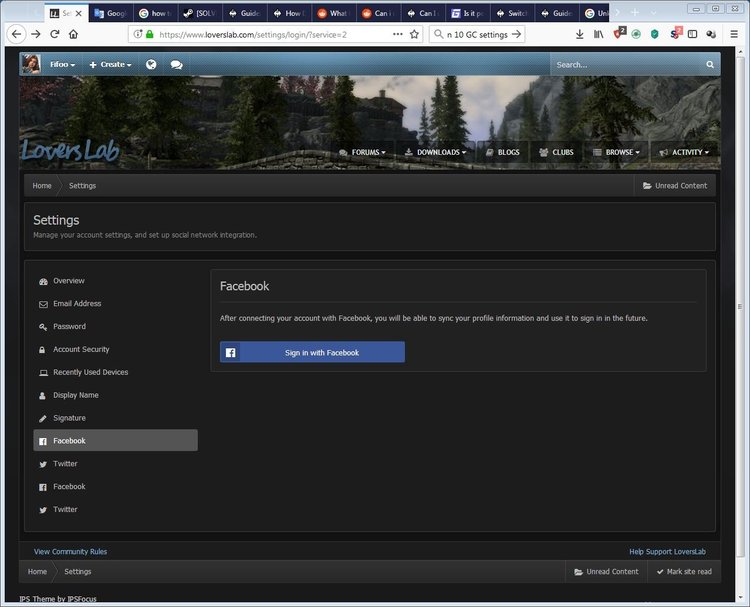Screen dimensions: 750x607
Task: Click Unread Content in footer bar
Action: click(x=607, y=572)
